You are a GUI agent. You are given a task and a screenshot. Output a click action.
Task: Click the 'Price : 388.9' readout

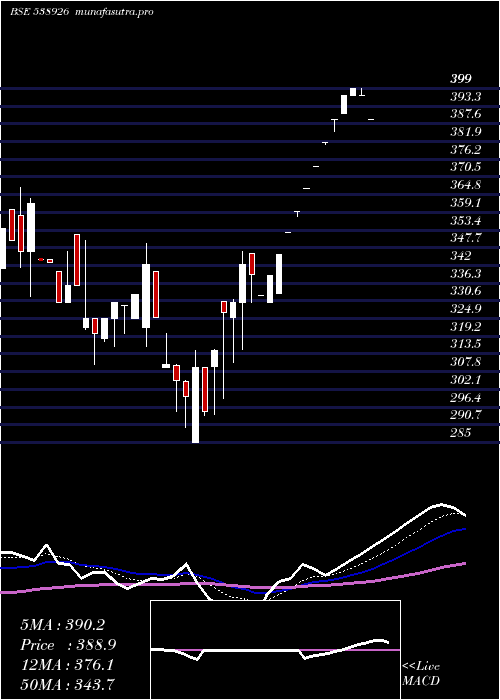click(68, 645)
